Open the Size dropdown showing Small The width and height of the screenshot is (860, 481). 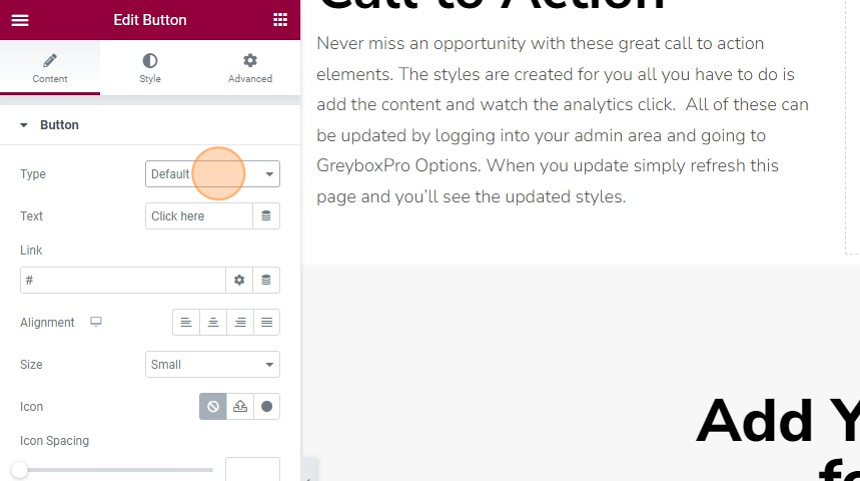(x=212, y=365)
